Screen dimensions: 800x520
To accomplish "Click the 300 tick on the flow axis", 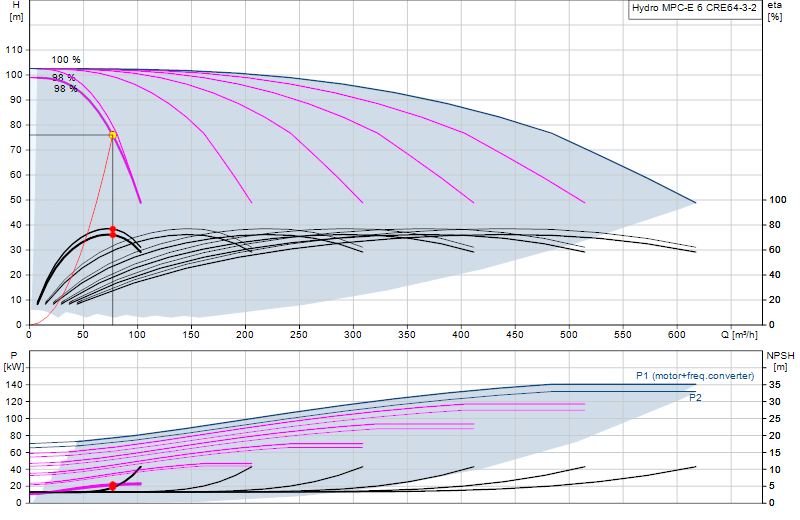I will point(353,335).
